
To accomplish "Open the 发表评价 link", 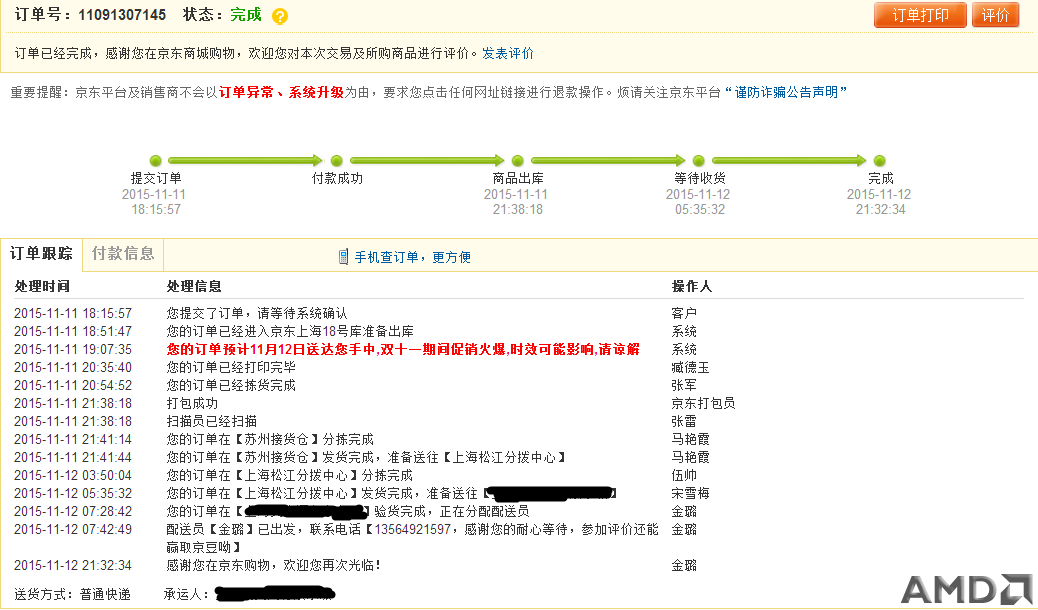I will pyautogui.click(x=508, y=53).
